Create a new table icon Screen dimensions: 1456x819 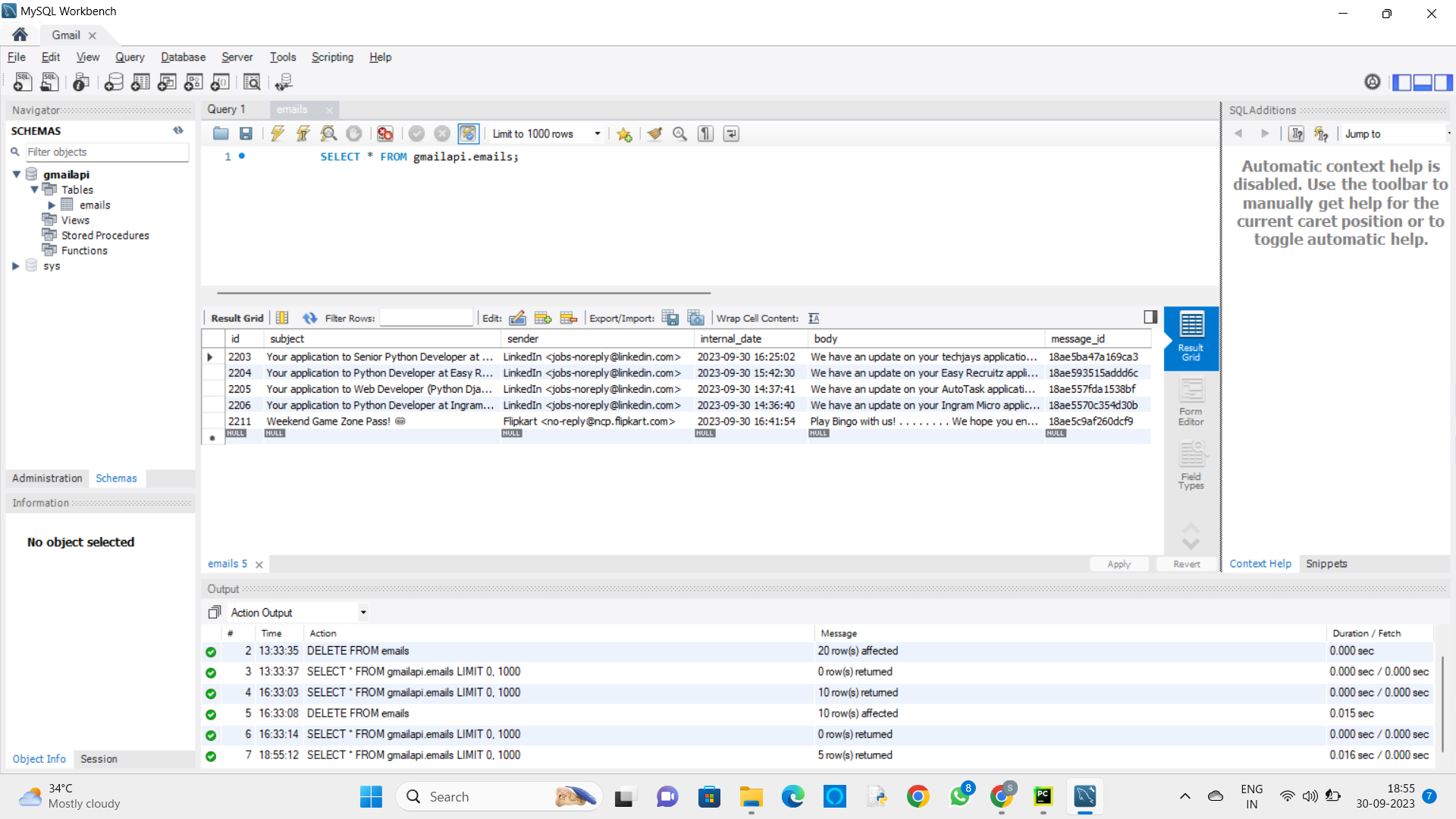(140, 82)
